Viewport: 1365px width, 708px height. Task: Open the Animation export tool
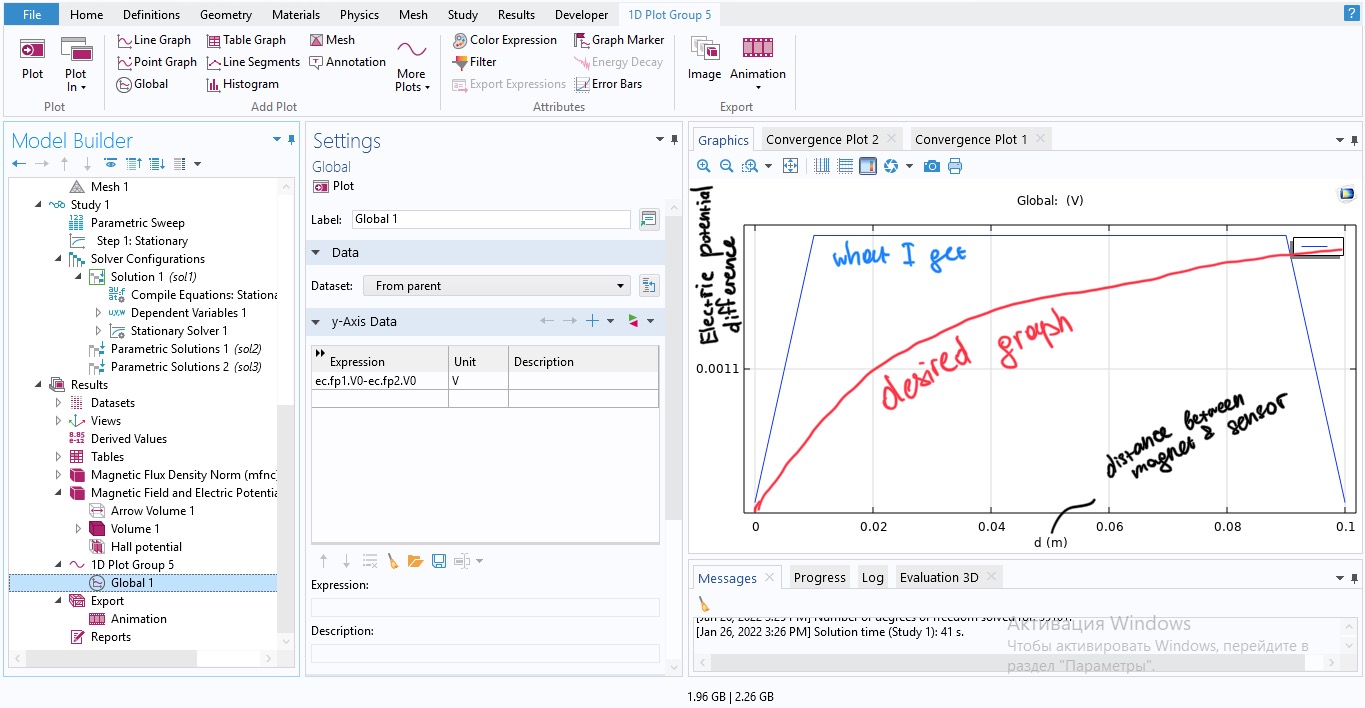[757, 60]
